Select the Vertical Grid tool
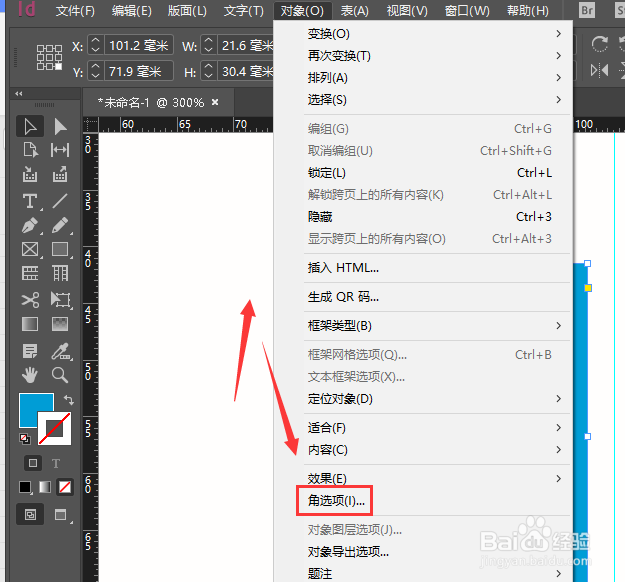The width and height of the screenshot is (625, 582). click(x=60, y=273)
